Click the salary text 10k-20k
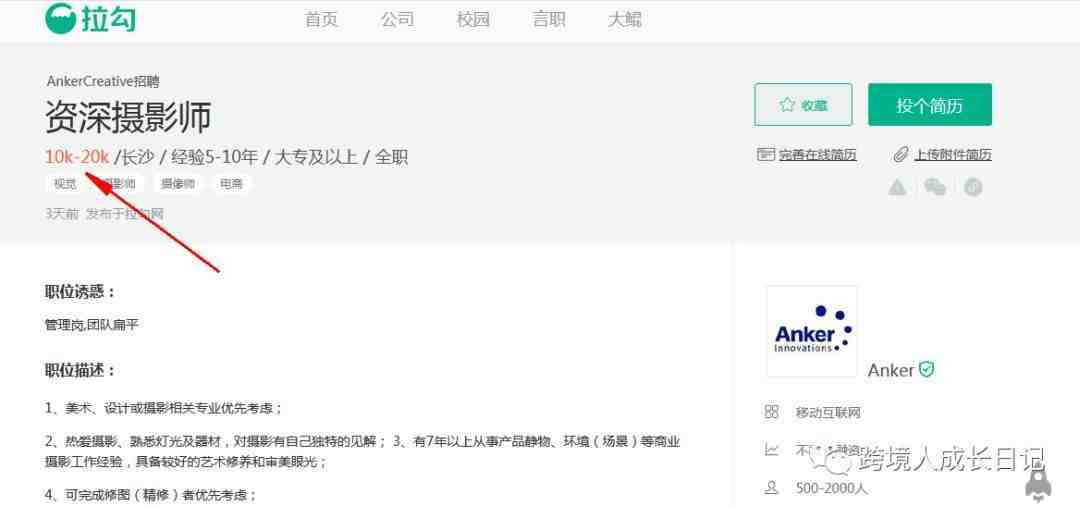Viewport: 1080px width, 506px height. tap(77, 157)
